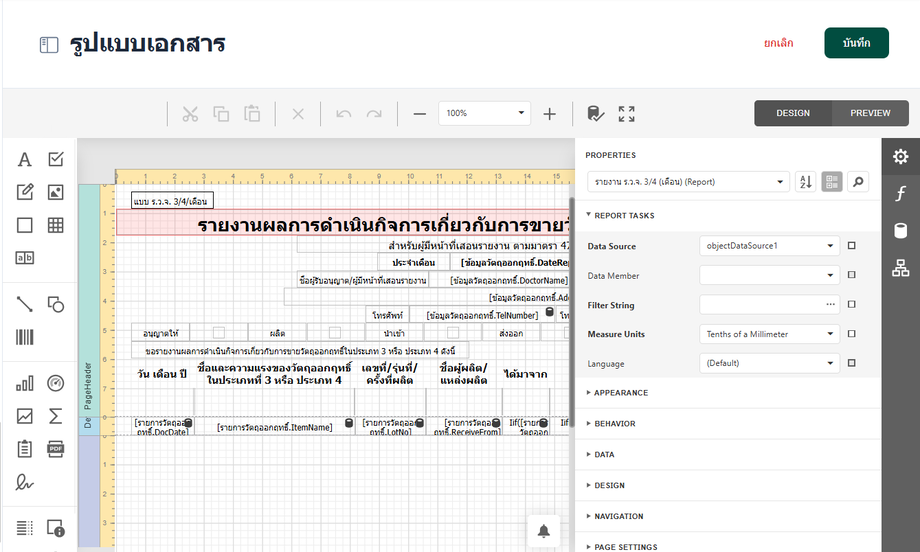The height and width of the screenshot is (552, 920).
Task: Open the Properties gear tab
Action: tap(901, 157)
